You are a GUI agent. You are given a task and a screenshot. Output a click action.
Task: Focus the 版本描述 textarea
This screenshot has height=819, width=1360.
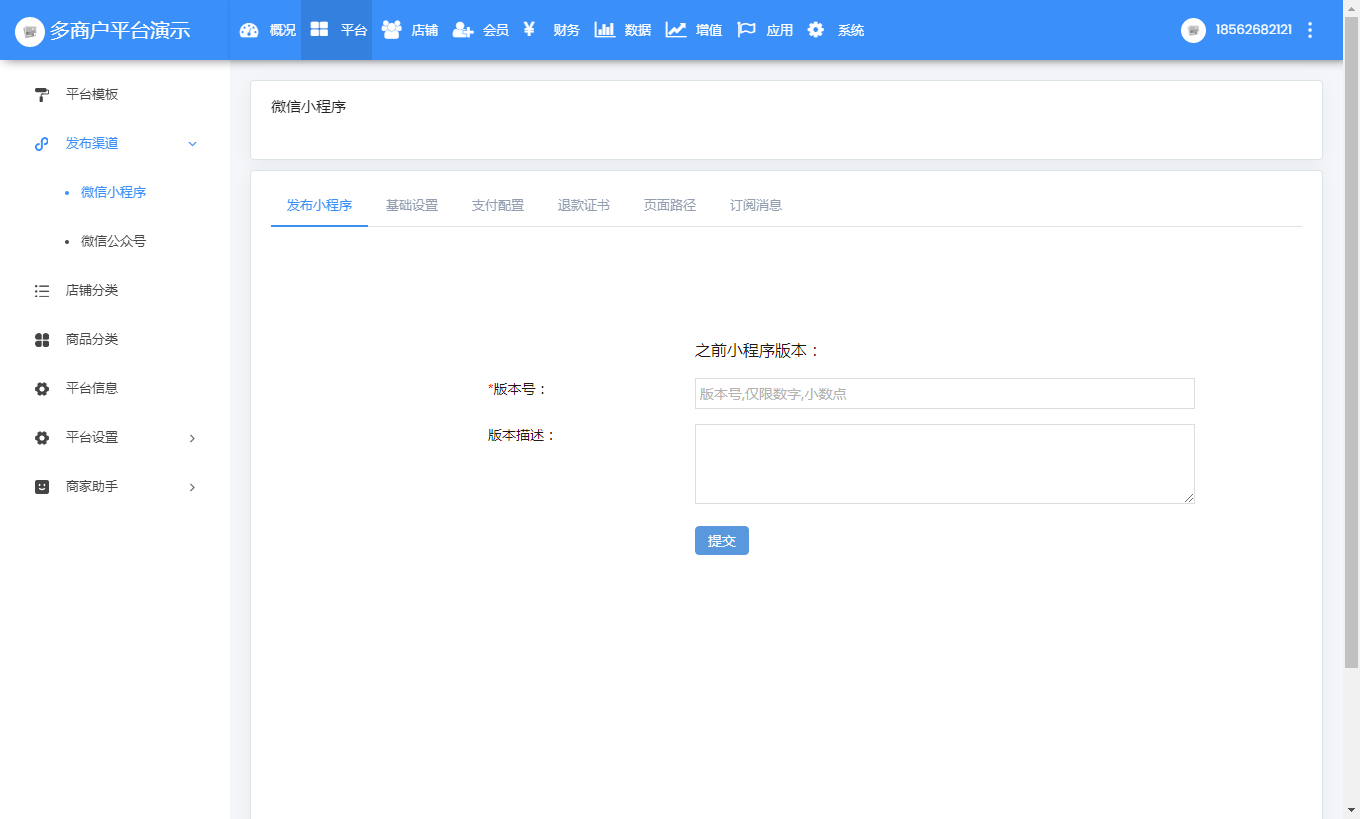click(945, 464)
